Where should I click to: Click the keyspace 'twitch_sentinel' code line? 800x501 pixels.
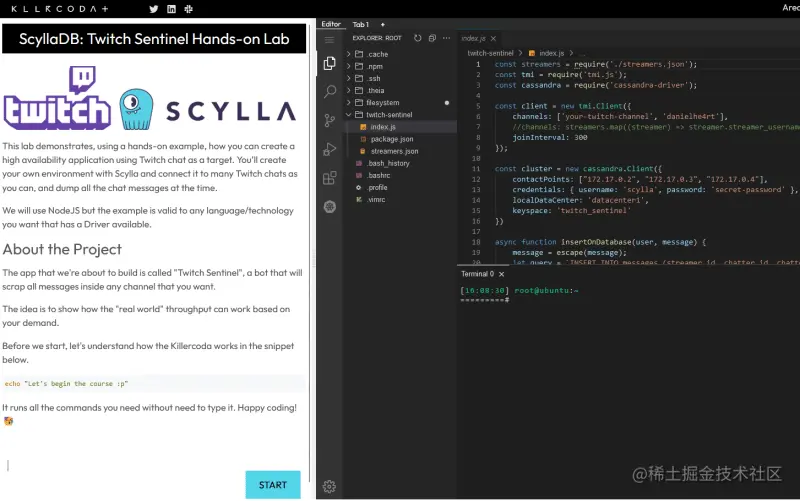[x=571, y=210]
